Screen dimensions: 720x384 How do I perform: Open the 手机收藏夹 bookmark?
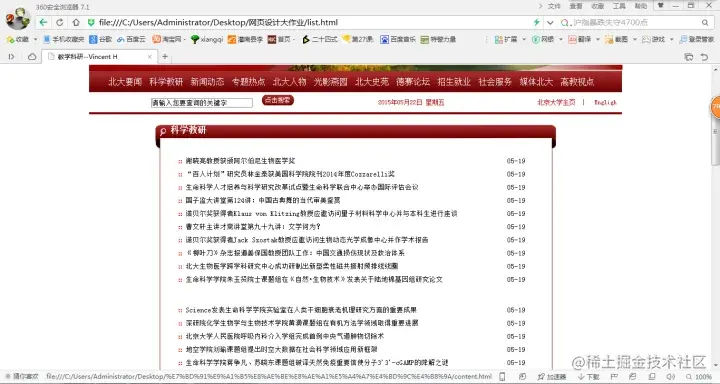[x=64, y=40]
